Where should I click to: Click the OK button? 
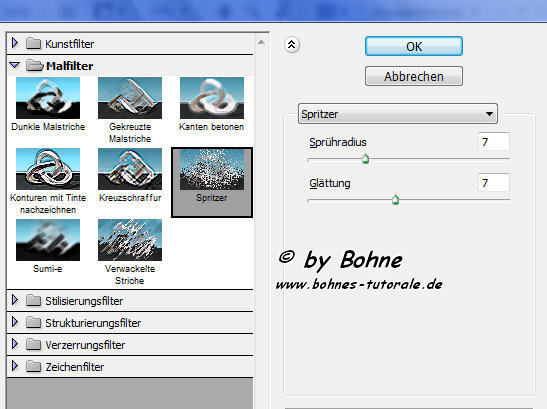point(414,46)
